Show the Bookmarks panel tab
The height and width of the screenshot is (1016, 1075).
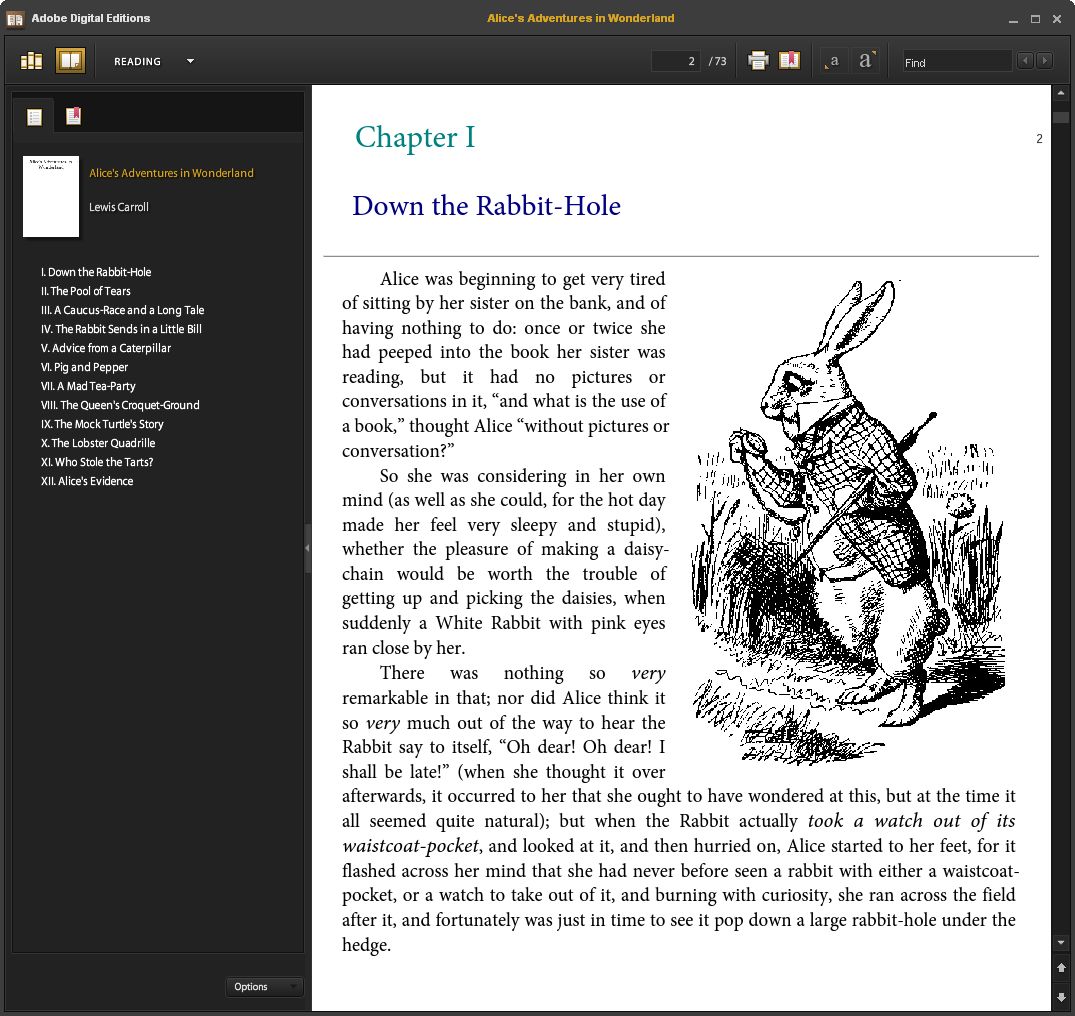73,116
